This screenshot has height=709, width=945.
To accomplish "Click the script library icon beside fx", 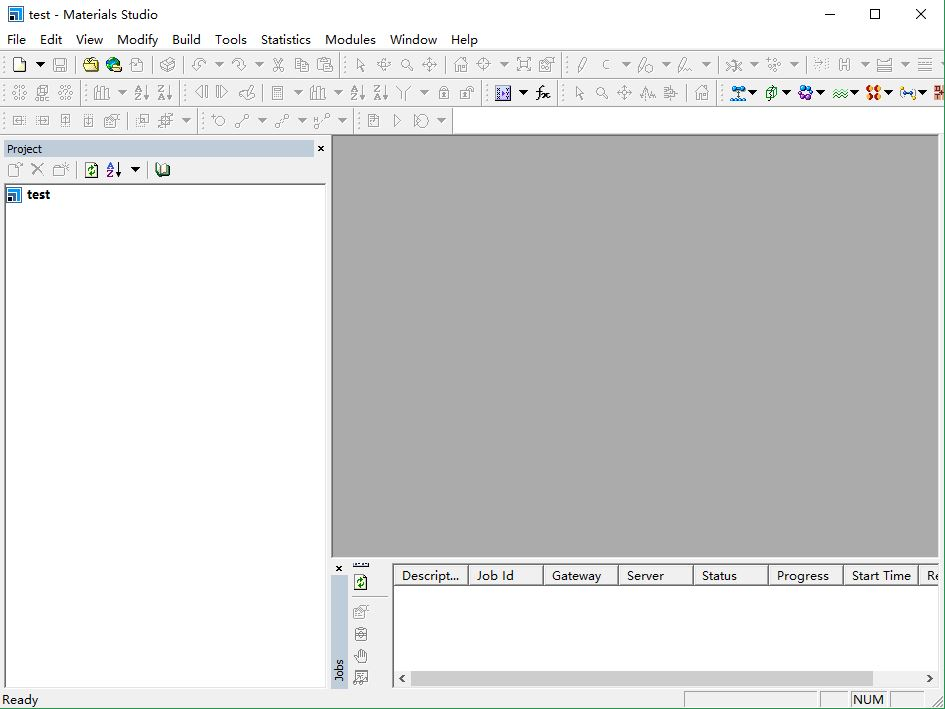I will tap(503, 93).
